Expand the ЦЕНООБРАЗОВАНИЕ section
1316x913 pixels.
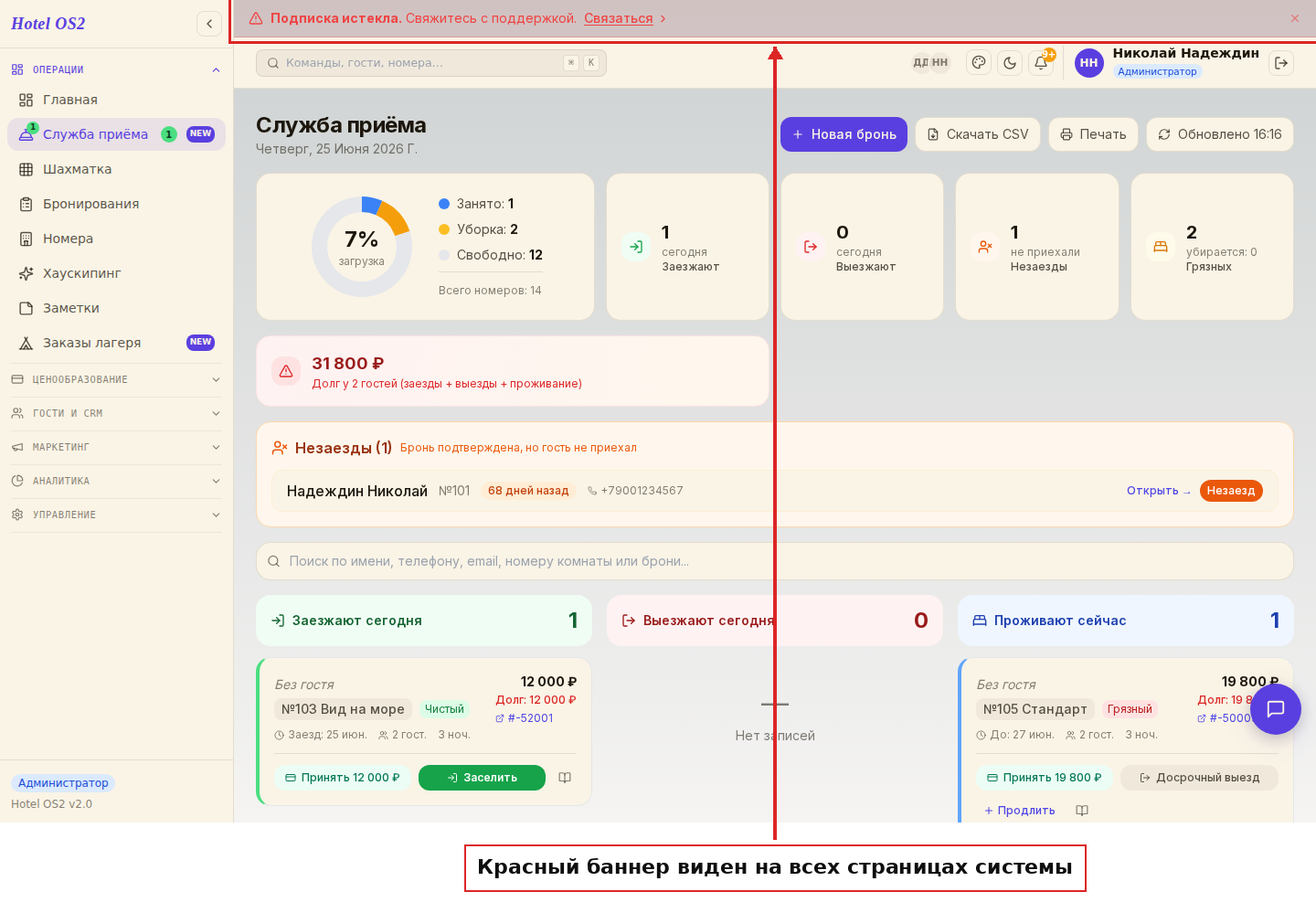pyautogui.click(x=116, y=379)
